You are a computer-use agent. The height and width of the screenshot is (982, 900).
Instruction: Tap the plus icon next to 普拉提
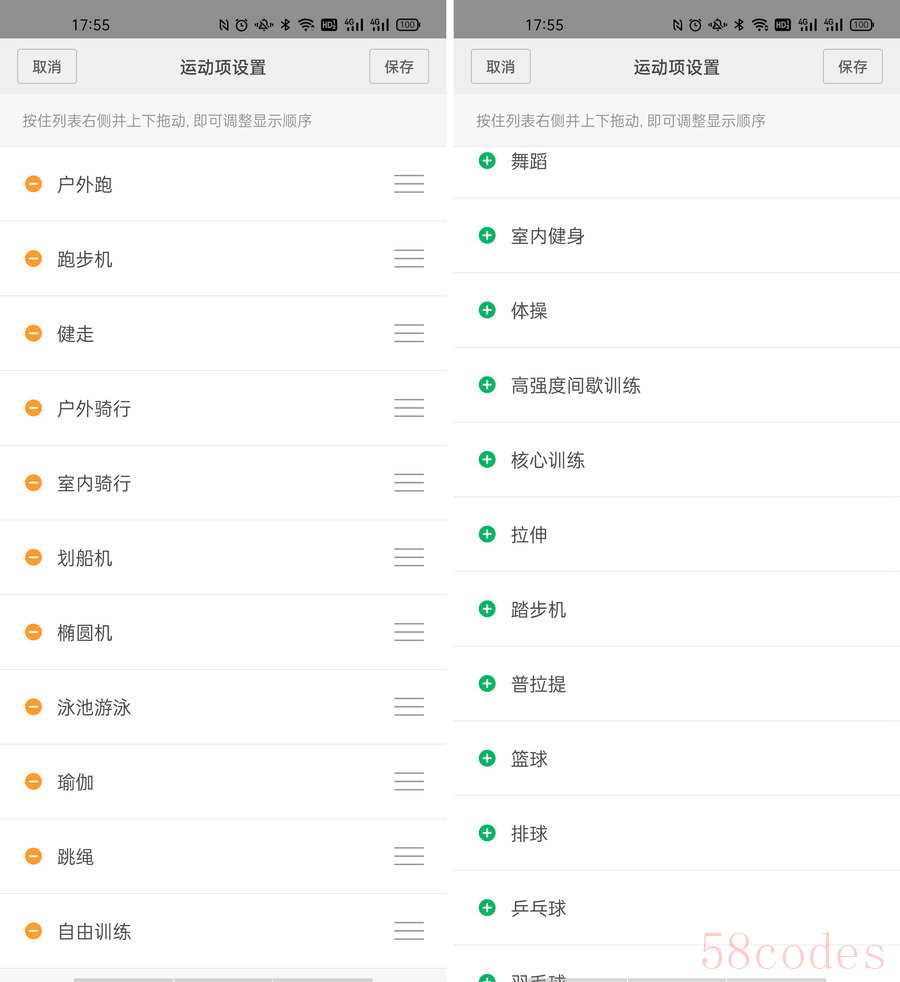pos(487,684)
